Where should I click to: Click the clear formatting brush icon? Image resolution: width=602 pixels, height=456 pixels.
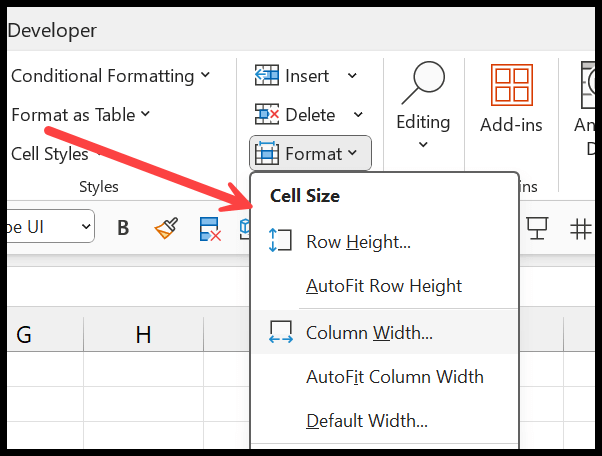point(166,228)
